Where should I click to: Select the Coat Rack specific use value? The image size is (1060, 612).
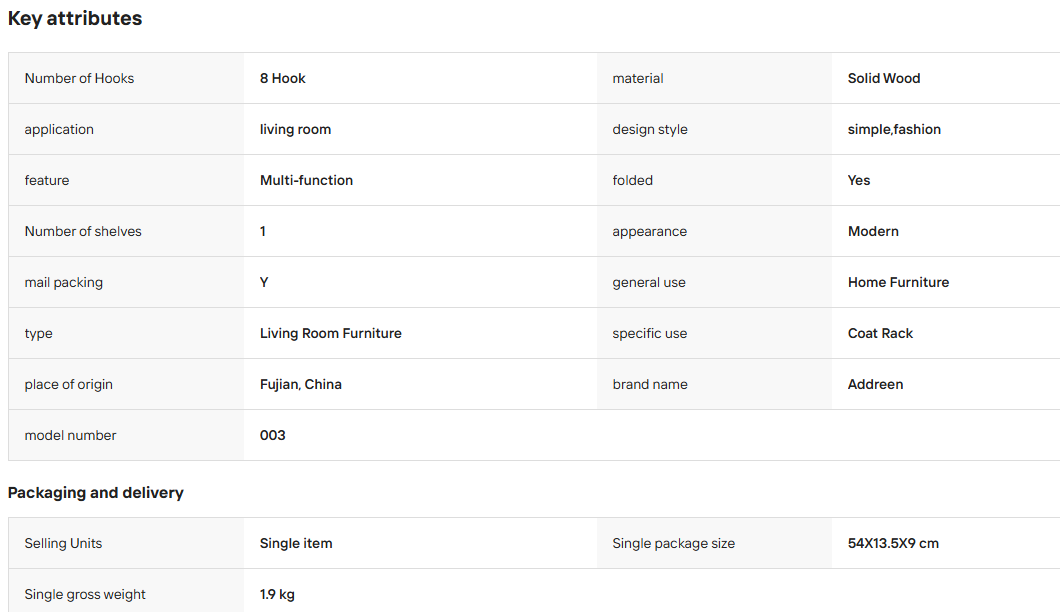[880, 333]
